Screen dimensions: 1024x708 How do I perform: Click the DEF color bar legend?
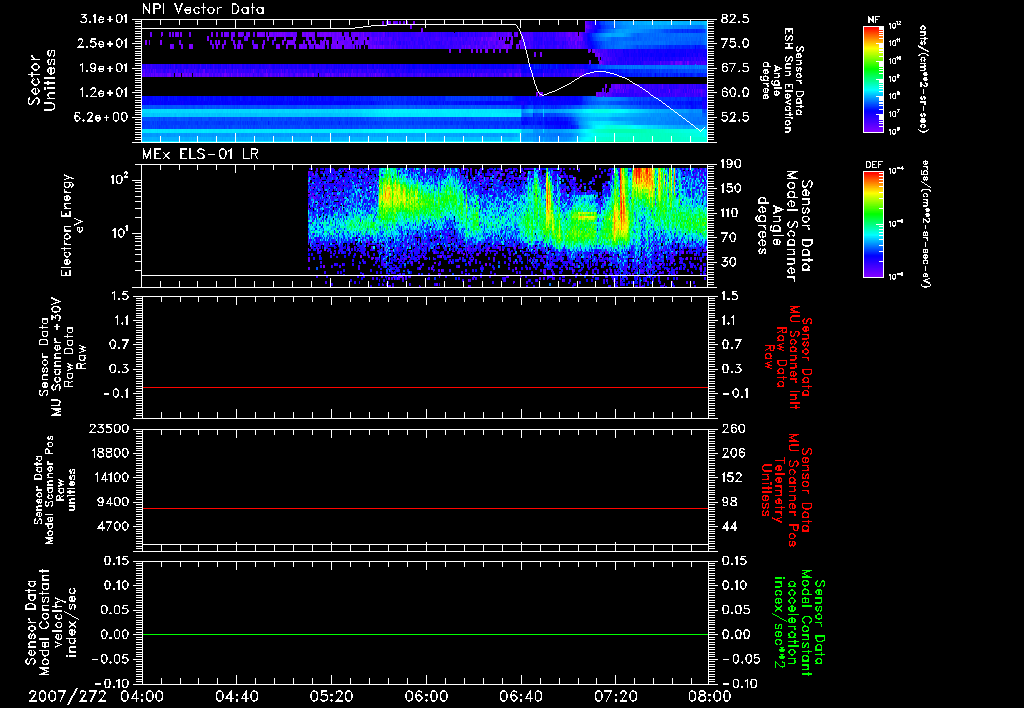coord(873,224)
